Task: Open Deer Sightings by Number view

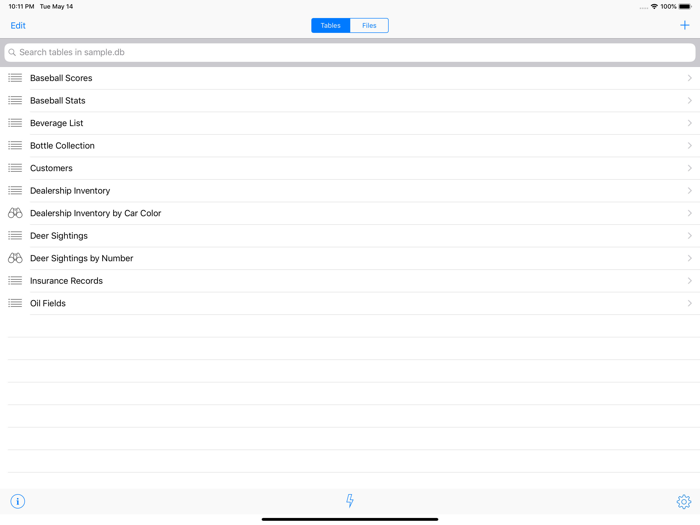Action: (x=350, y=258)
